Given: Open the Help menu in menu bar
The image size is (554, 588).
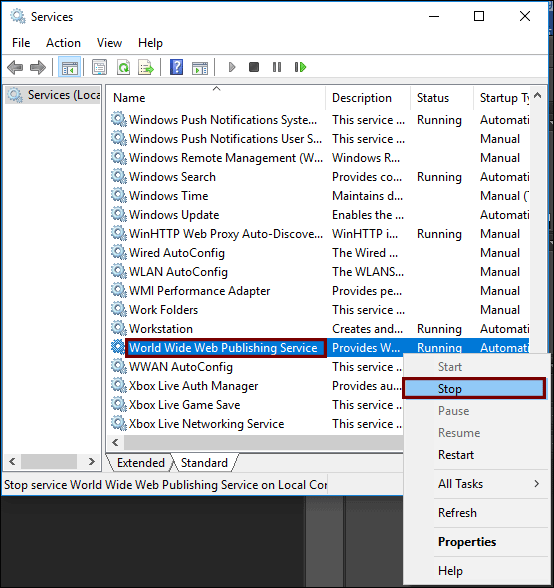Looking at the screenshot, I should tap(150, 43).
